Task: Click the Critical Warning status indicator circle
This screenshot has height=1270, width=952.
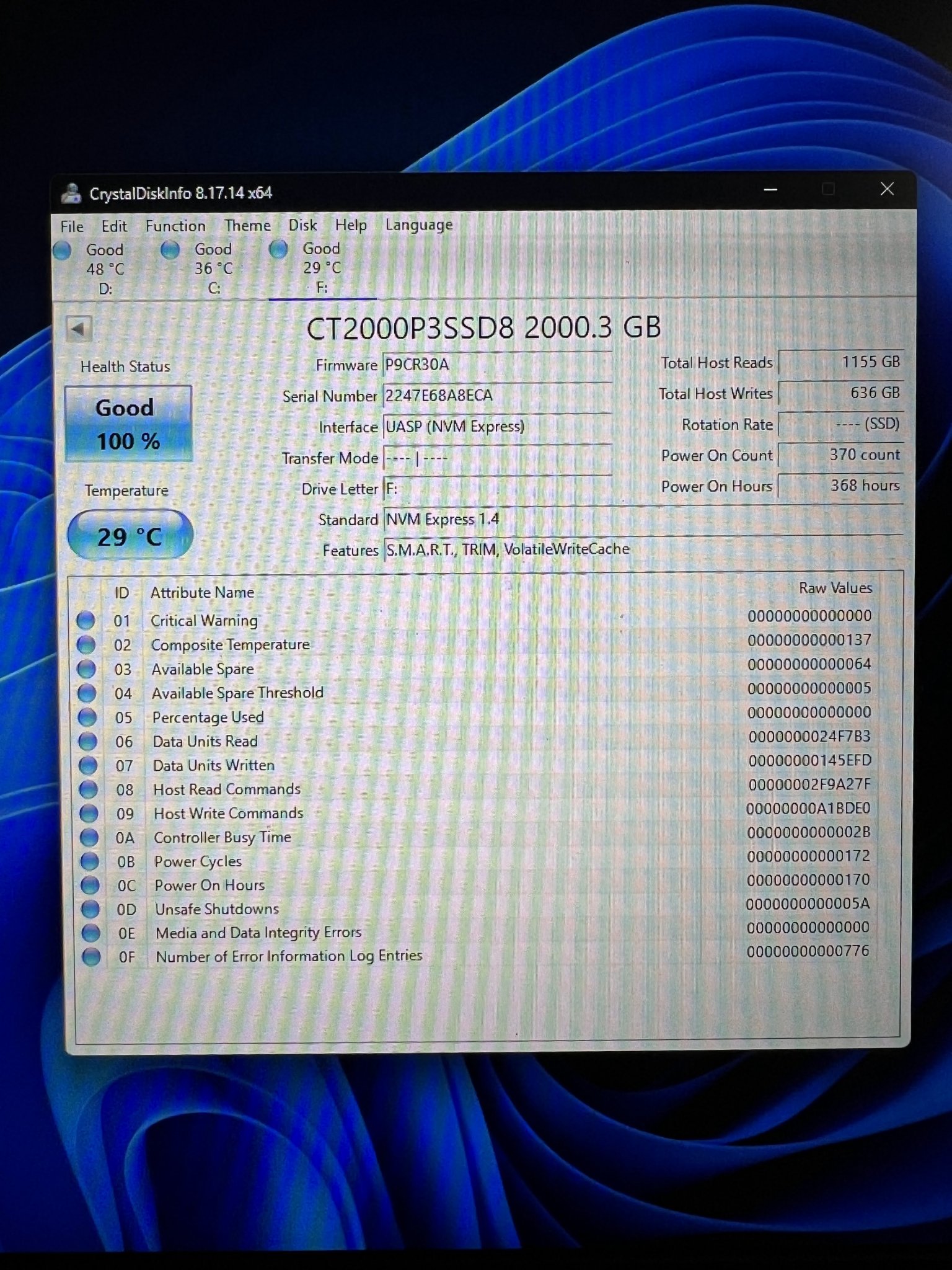Action: pyautogui.click(x=86, y=620)
